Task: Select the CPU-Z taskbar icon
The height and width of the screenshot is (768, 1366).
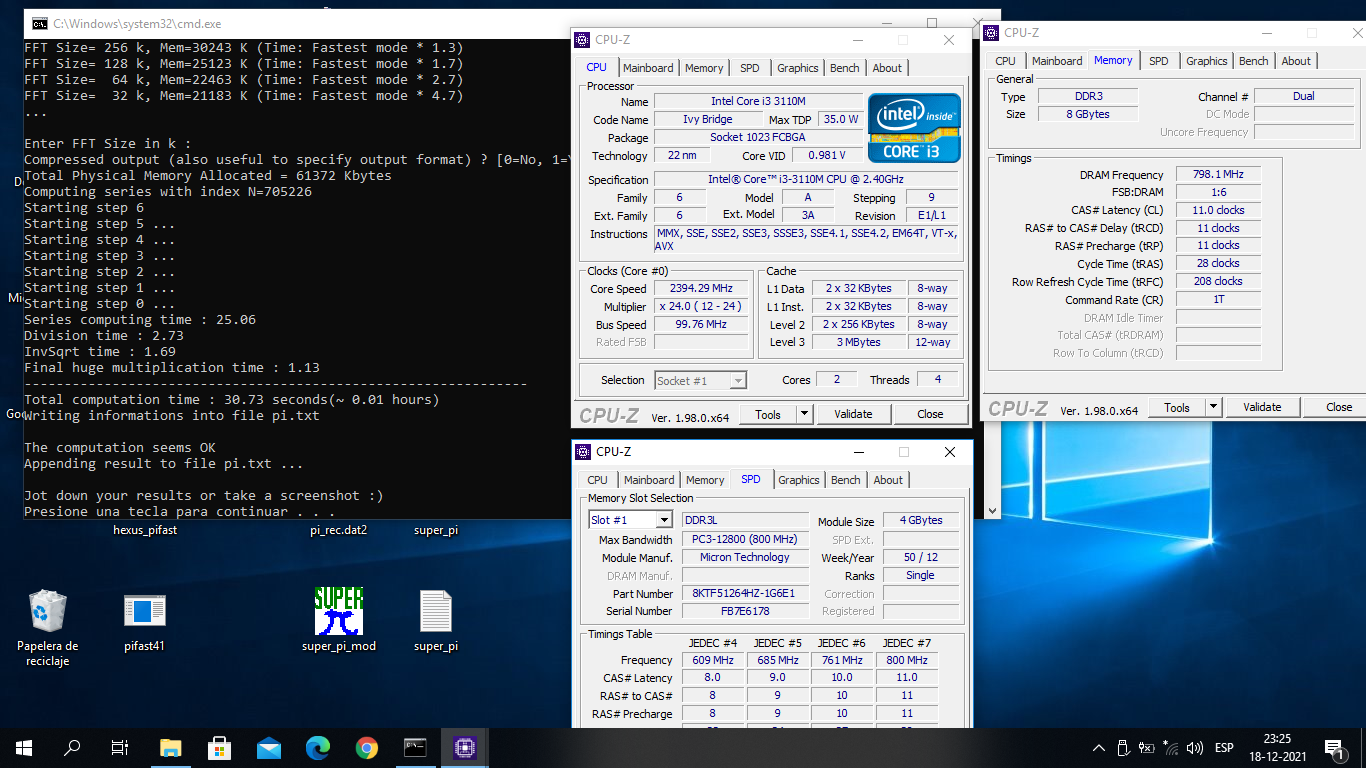Action: coord(465,747)
